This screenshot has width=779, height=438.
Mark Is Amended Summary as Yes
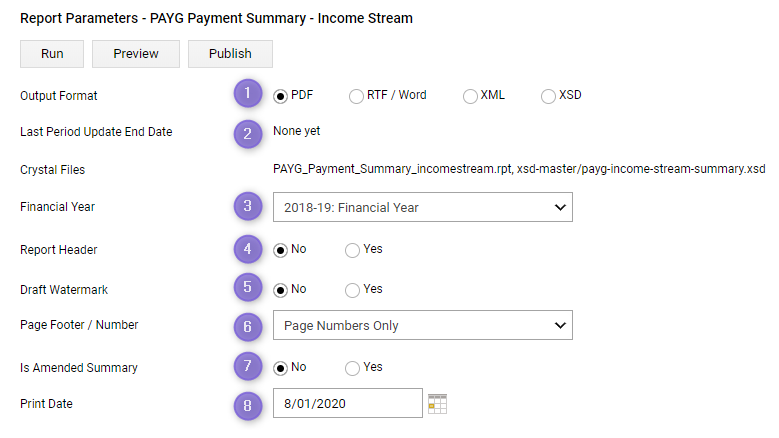(352, 368)
